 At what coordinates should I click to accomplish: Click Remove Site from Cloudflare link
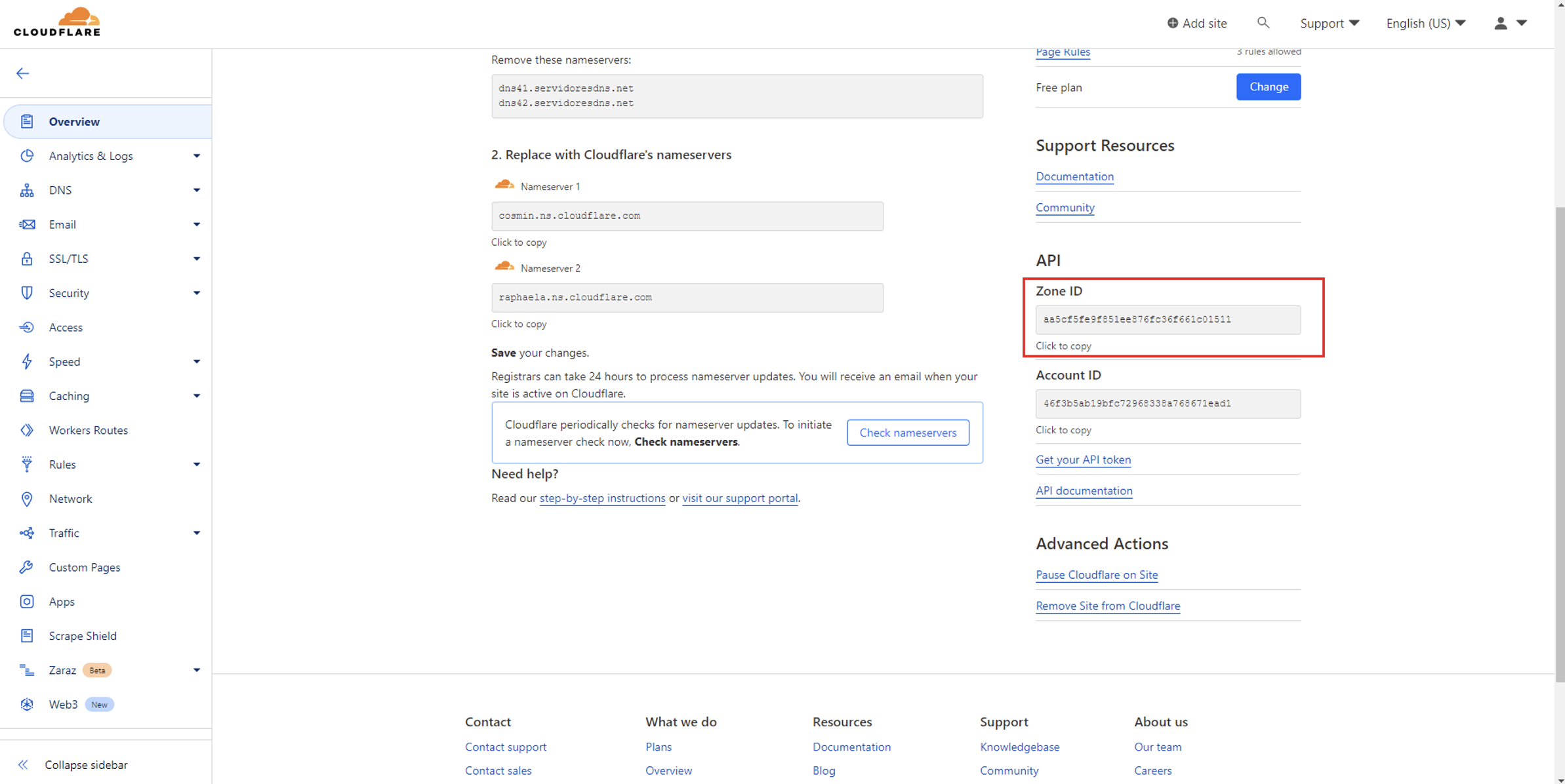point(1108,606)
